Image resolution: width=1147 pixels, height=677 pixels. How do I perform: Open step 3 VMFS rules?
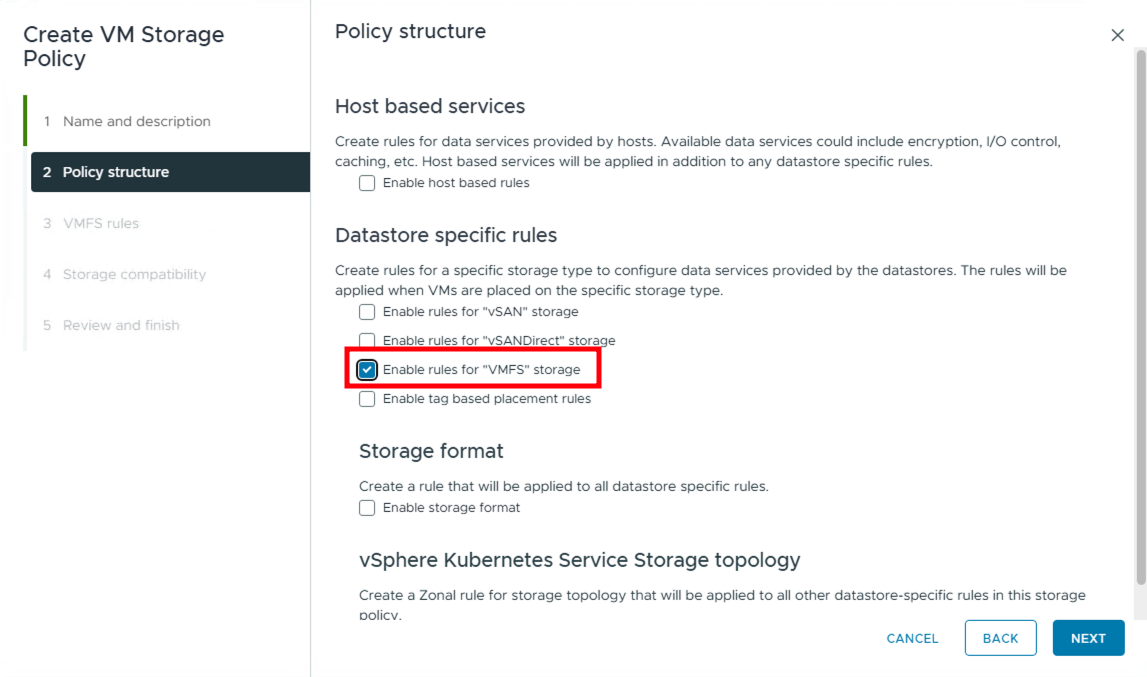pos(100,223)
